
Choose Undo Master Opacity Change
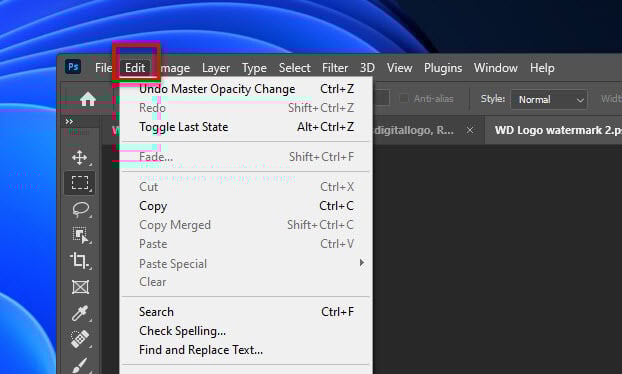[246, 89]
